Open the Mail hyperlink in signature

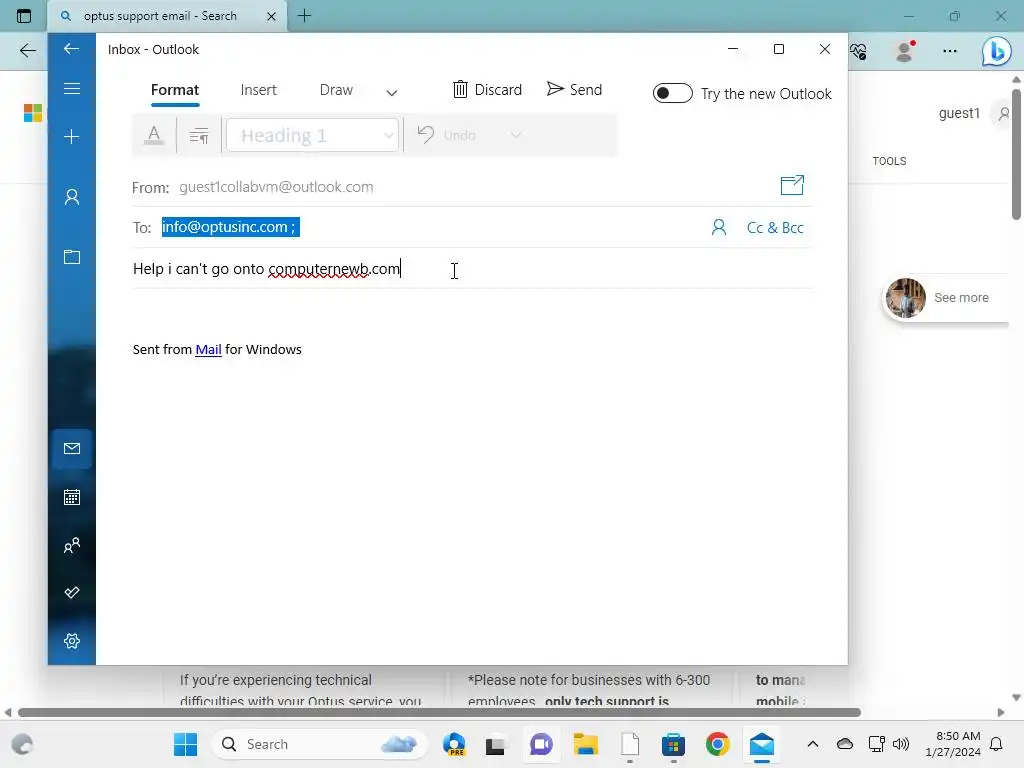[x=208, y=349]
